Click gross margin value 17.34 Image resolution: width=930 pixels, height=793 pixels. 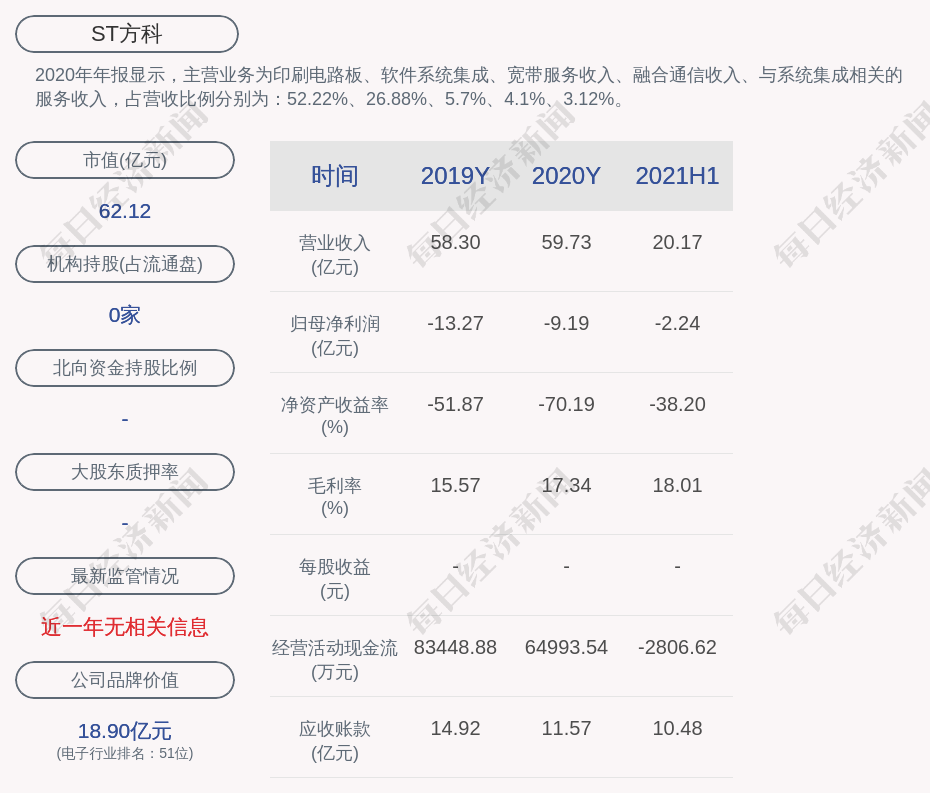point(566,485)
